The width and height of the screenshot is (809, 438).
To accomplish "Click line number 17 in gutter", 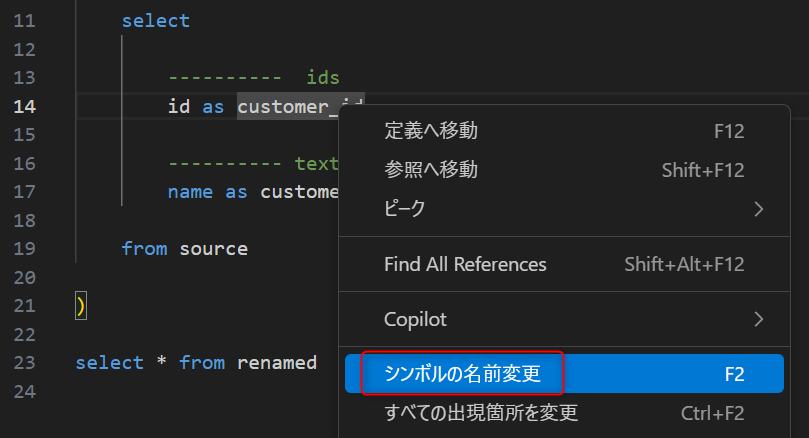I will pyautogui.click(x=24, y=192).
